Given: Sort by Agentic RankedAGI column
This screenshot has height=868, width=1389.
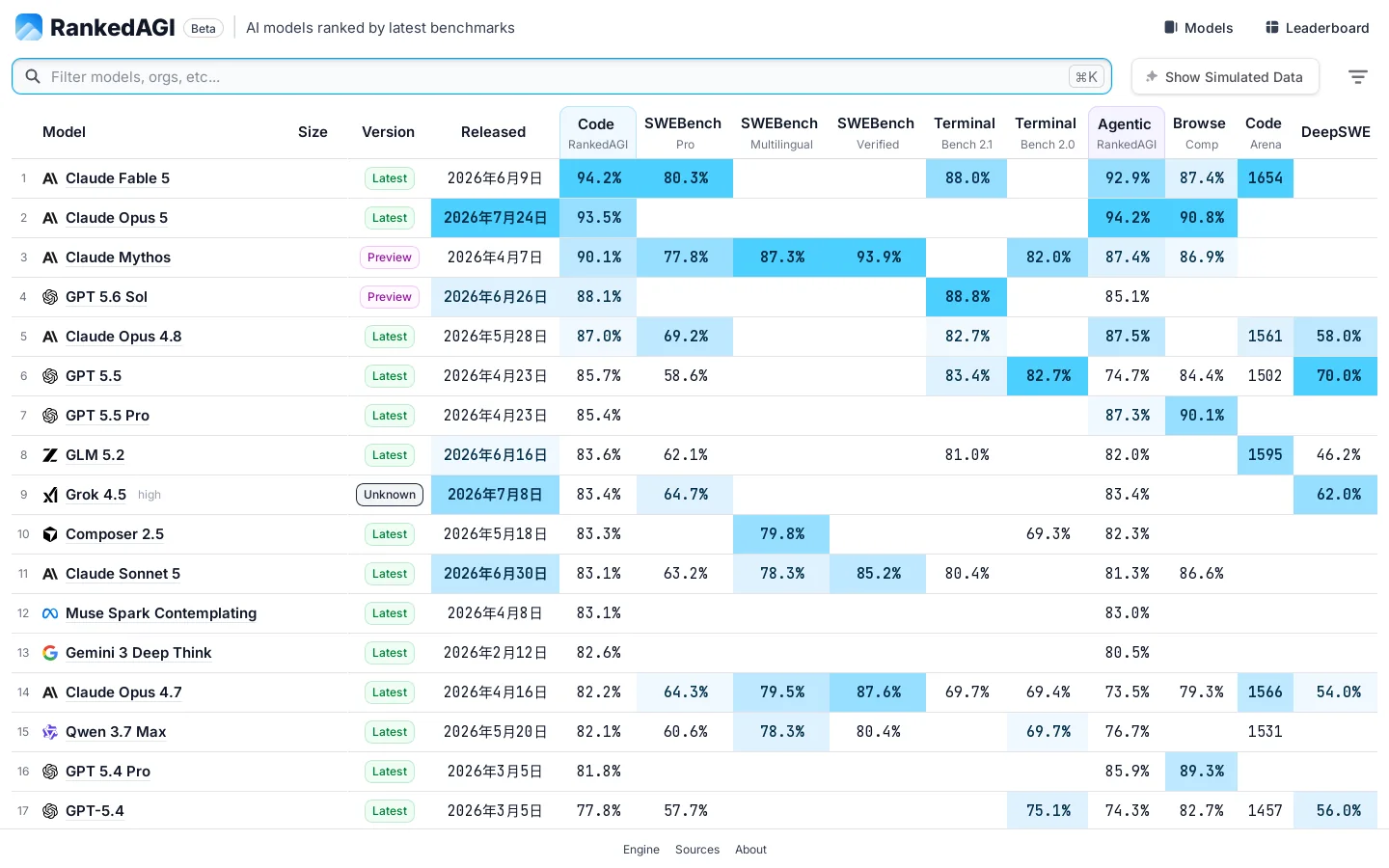Looking at the screenshot, I should [1126, 133].
